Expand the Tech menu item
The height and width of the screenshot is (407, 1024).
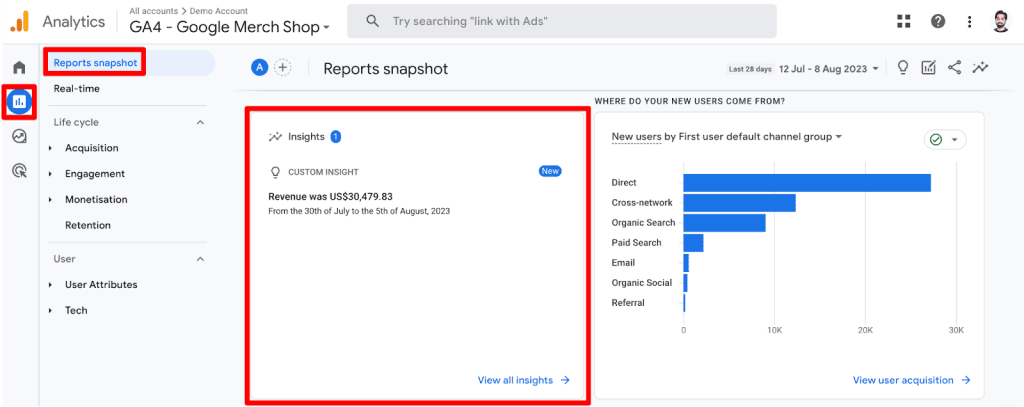pyautogui.click(x=50, y=310)
